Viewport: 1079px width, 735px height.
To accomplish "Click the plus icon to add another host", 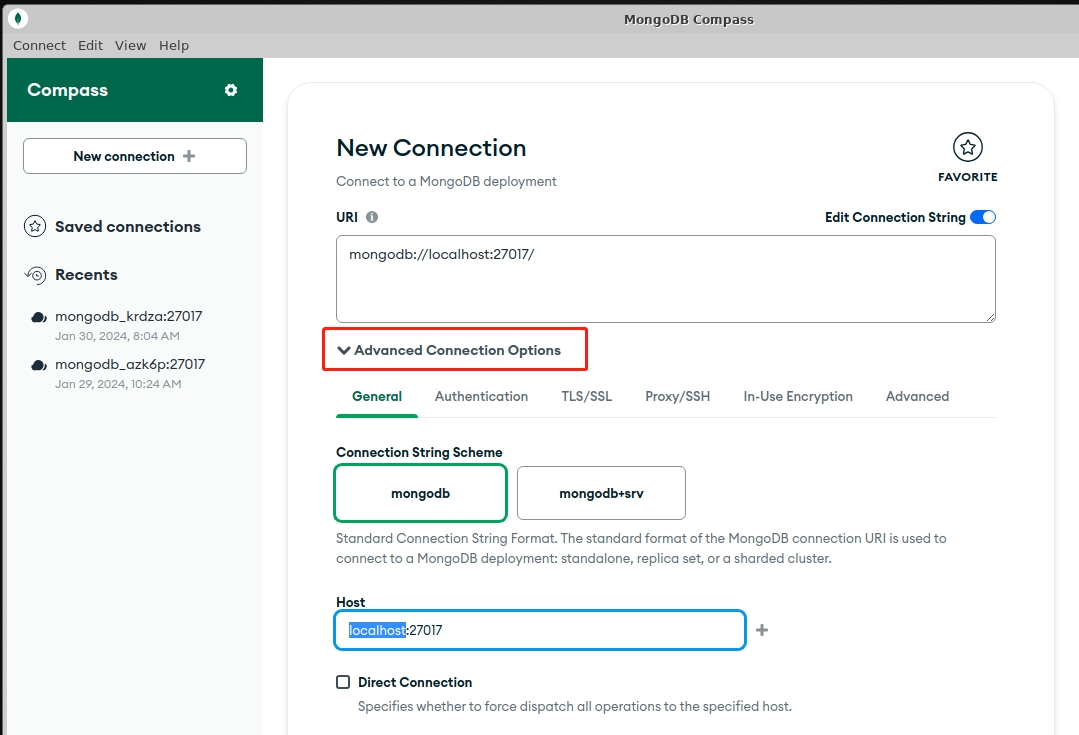I will click(762, 630).
